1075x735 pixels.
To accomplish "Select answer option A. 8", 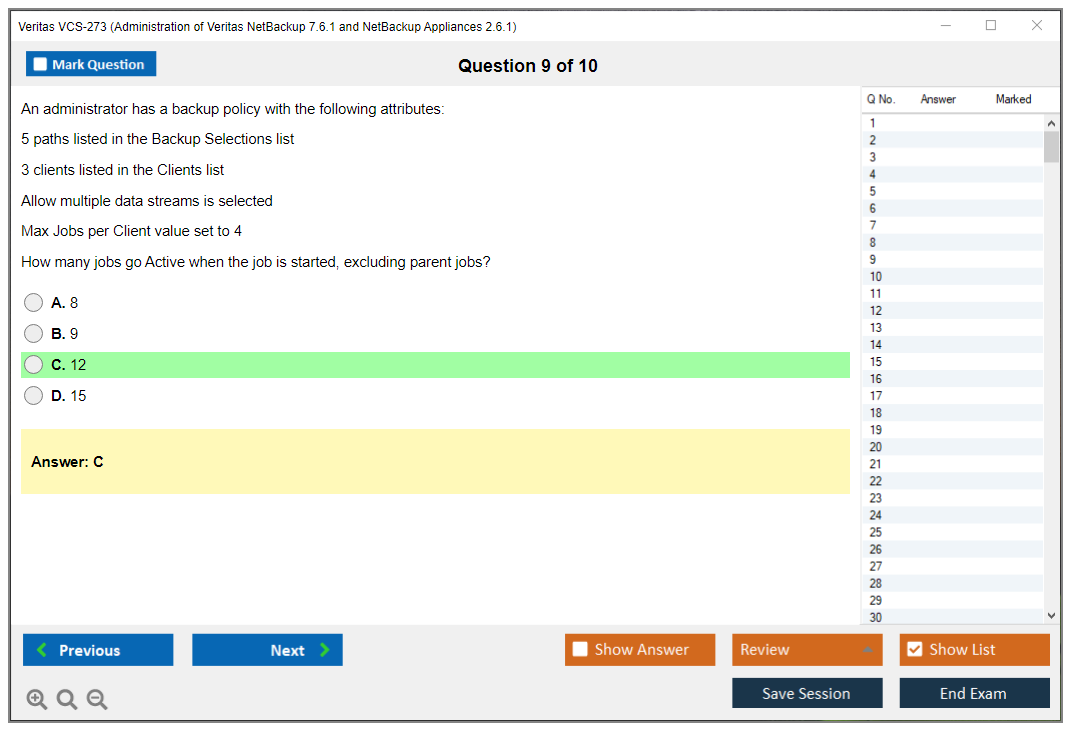I will point(34,303).
